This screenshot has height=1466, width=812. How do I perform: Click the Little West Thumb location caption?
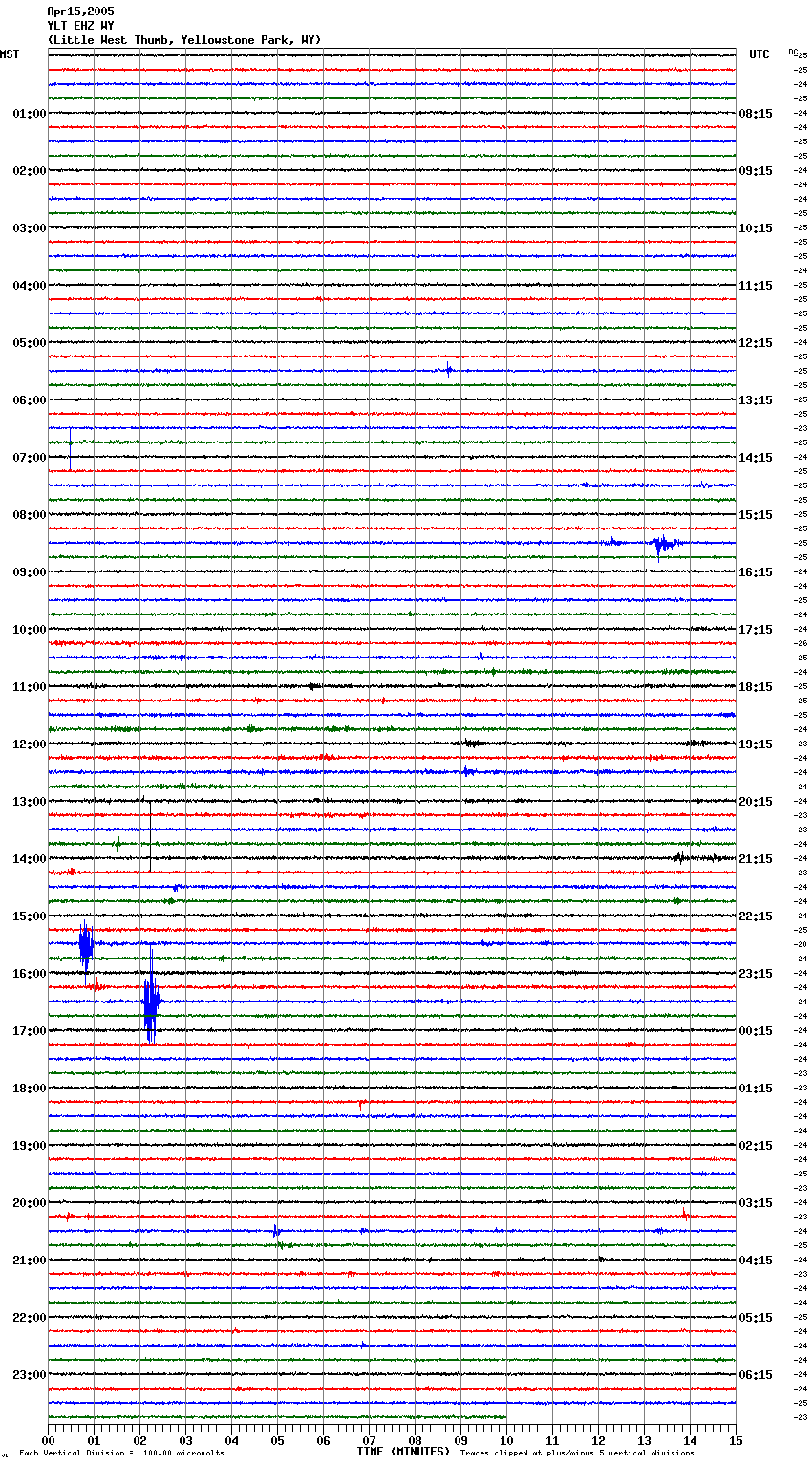pyautogui.click(x=184, y=40)
